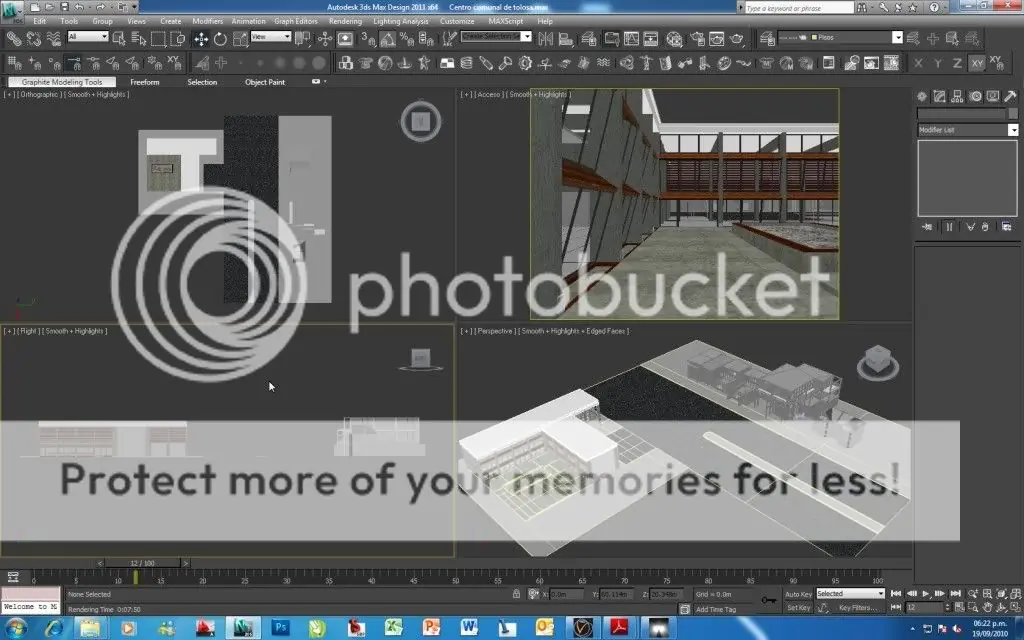Select the Rectangular Selection Region tool
The height and width of the screenshot is (640, 1024).
click(158, 39)
